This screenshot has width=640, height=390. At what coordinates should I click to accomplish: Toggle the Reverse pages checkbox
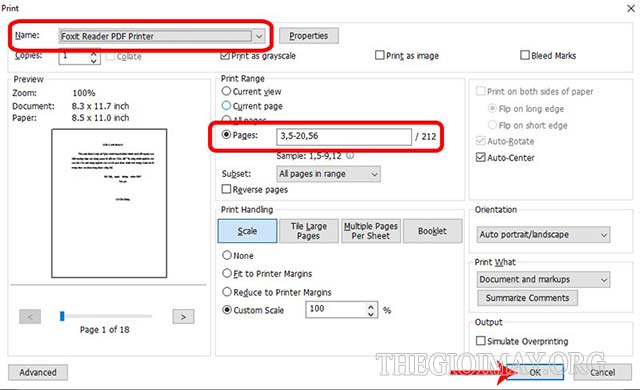(226, 189)
